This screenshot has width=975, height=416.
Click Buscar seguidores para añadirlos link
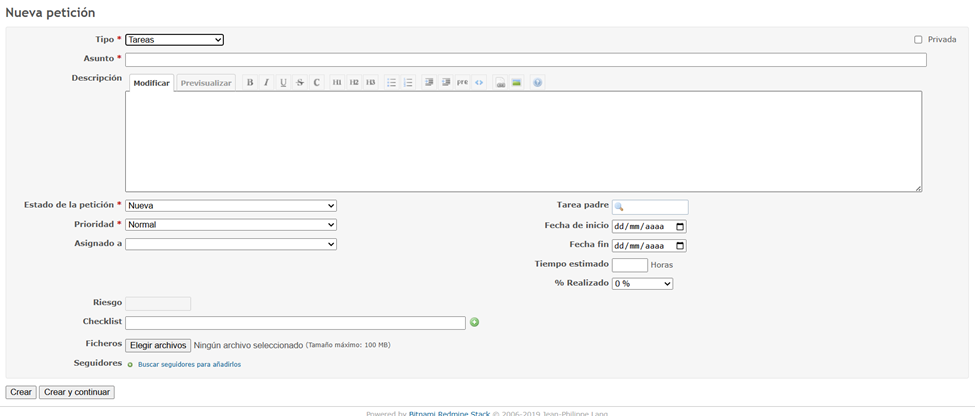189,365
